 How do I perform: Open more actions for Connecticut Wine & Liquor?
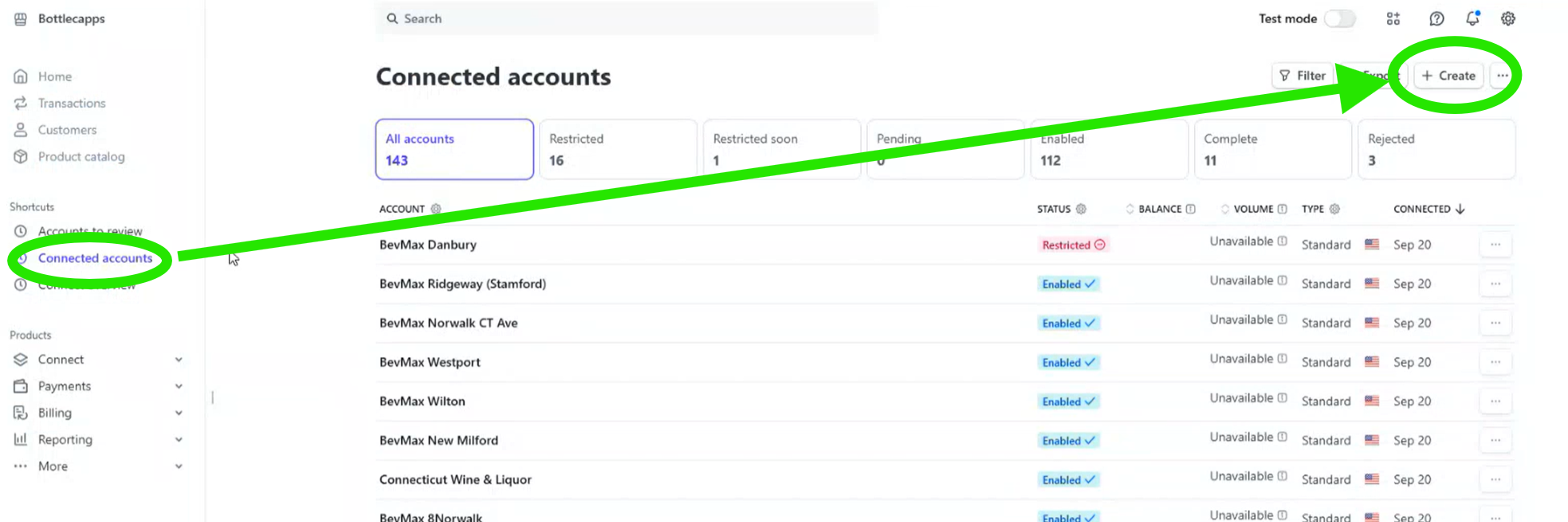click(1495, 479)
